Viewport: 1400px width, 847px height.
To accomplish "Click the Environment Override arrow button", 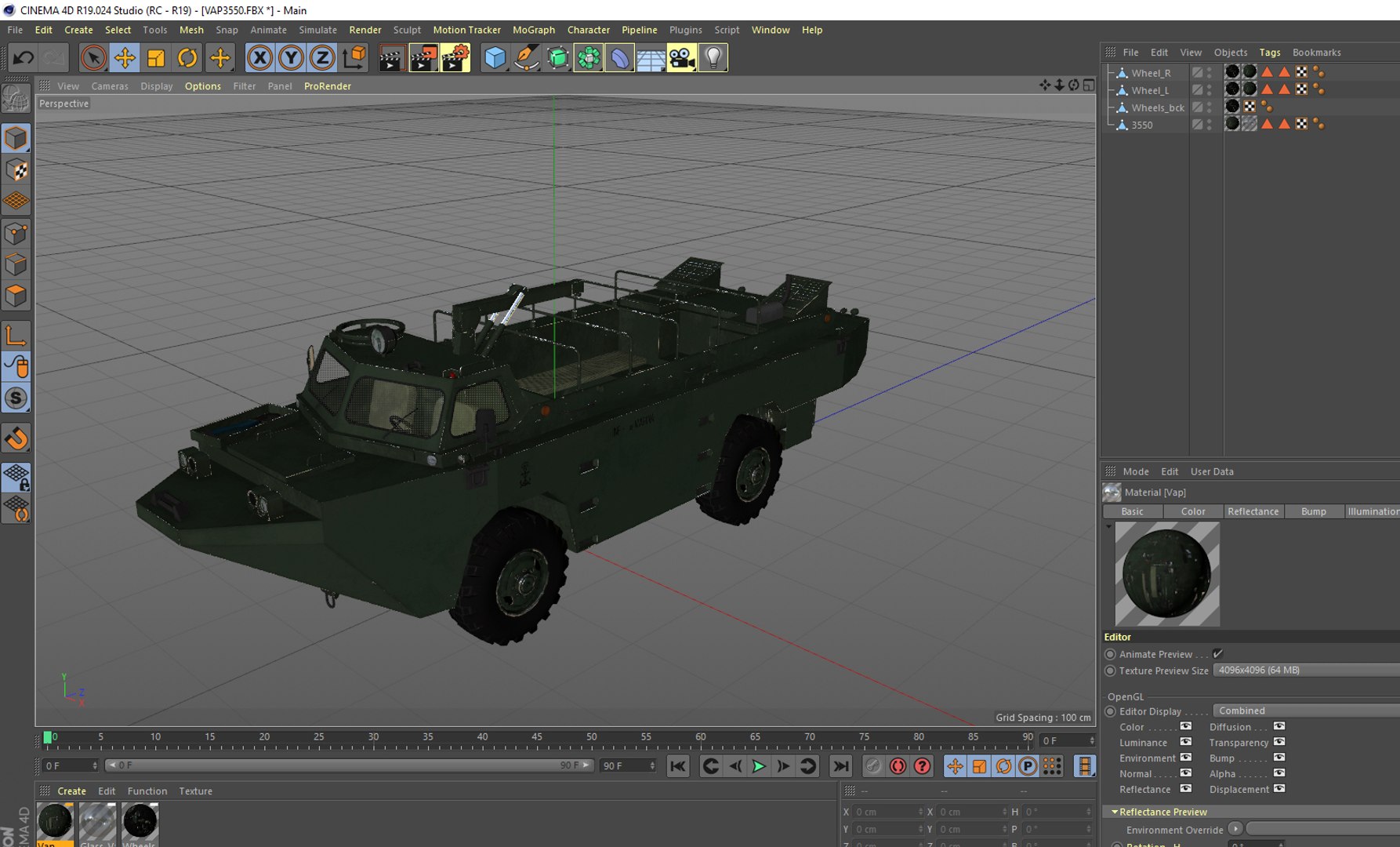I will coord(1235,829).
